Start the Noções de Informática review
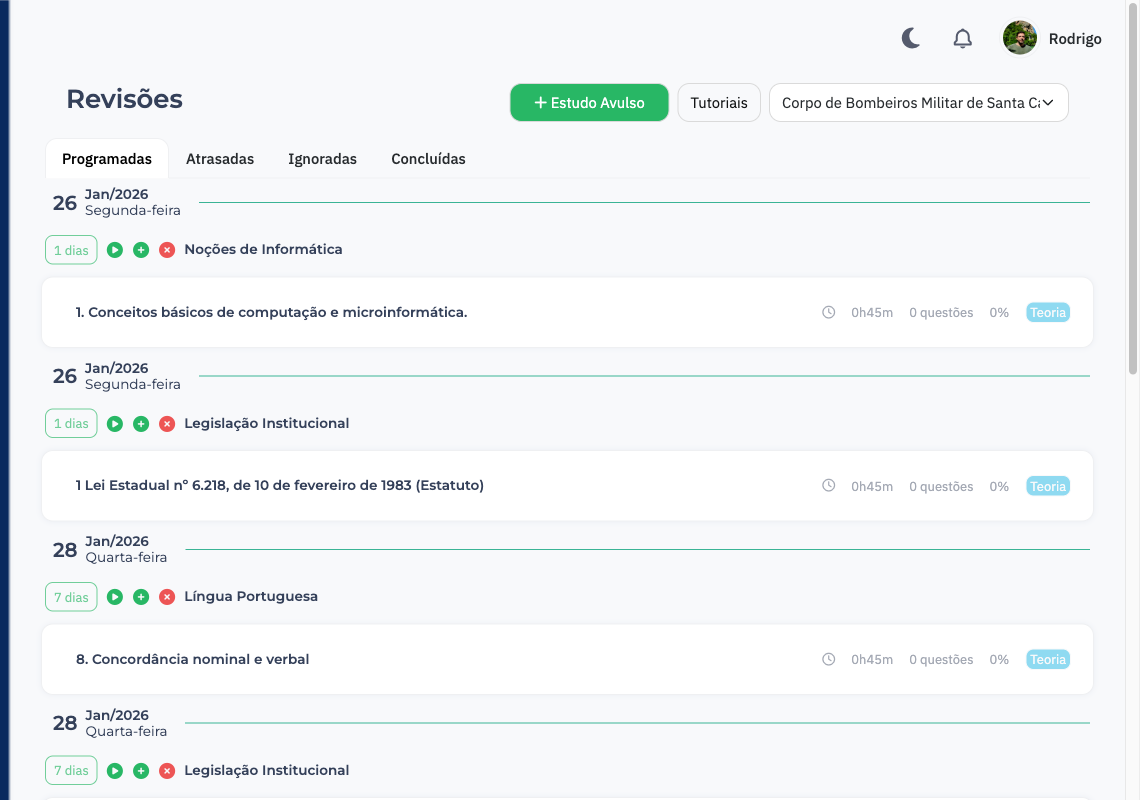1140x800 pixels. [x=115, y=250]
